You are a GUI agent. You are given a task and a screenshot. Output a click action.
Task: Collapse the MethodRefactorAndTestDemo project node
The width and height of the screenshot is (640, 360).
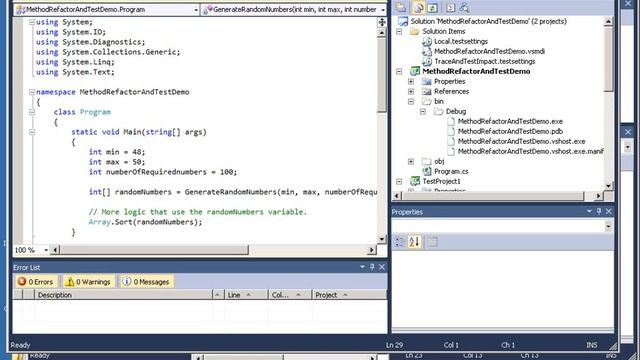[x=399, y=71]
